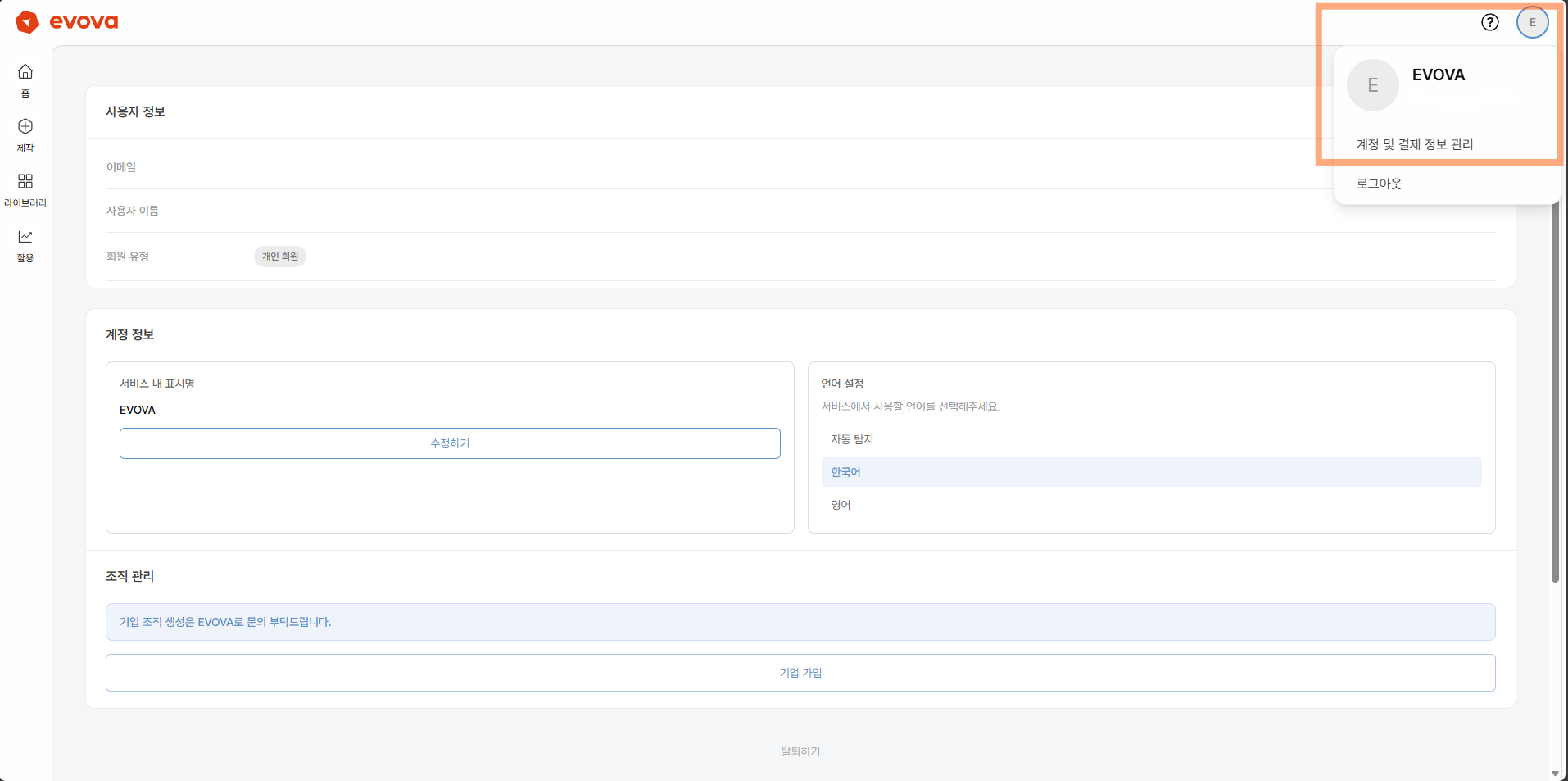Click the 개인 회원 membership badge
This screenshot has height=781, width=1568.
pos(280,257)
